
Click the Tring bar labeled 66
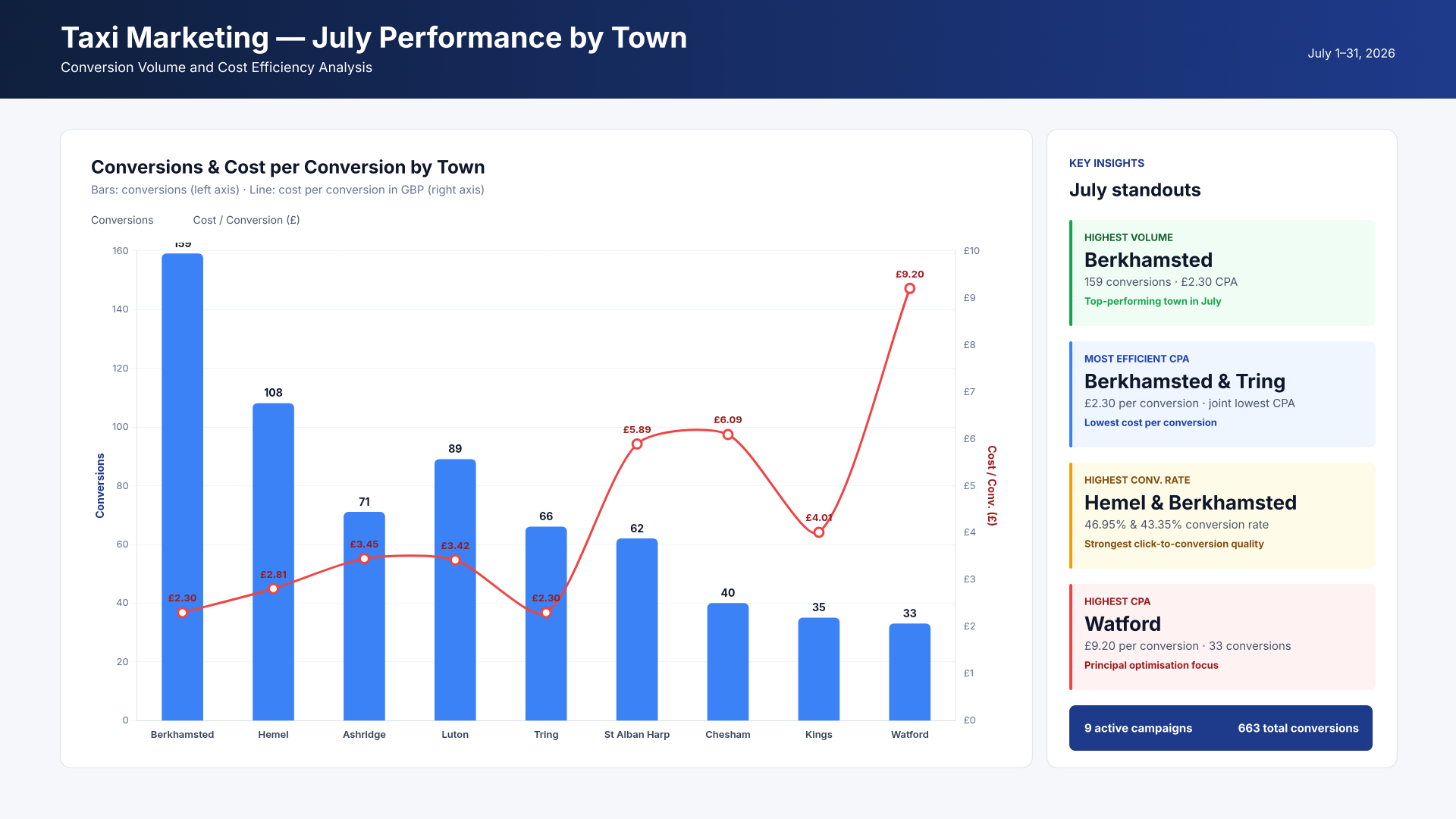click(x=546, y=623)
